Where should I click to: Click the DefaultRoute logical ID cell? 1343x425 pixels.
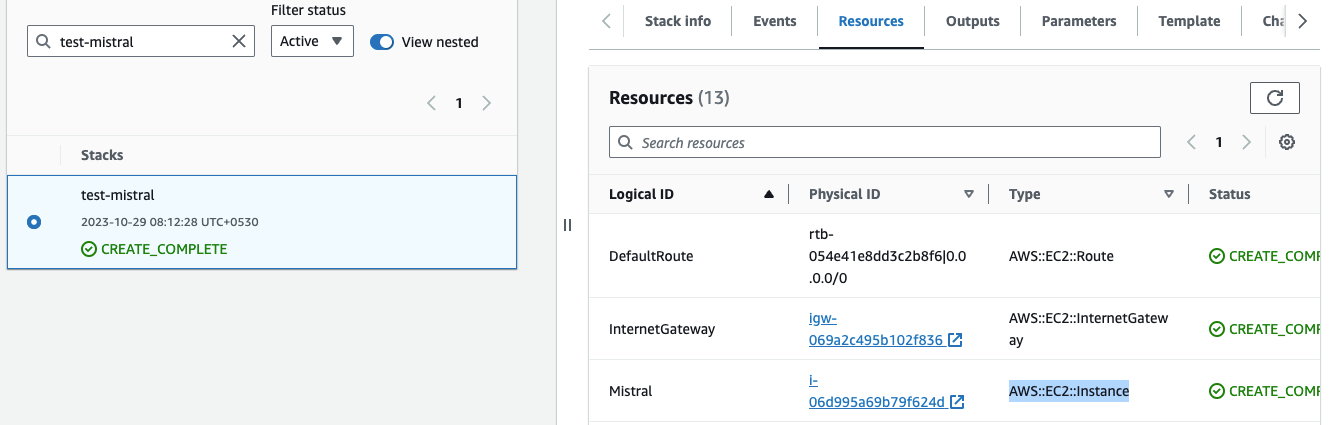coord(651,256)
